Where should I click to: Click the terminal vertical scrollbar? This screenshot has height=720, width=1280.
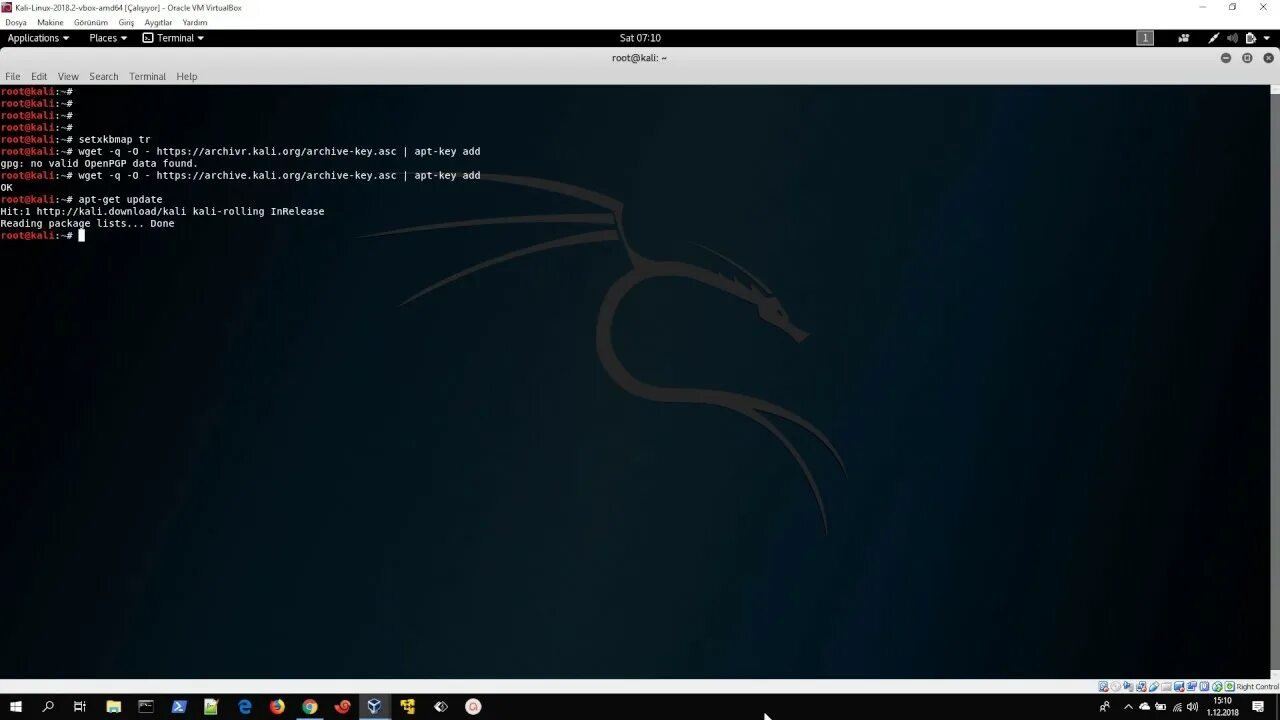(x=1275, y=380)
